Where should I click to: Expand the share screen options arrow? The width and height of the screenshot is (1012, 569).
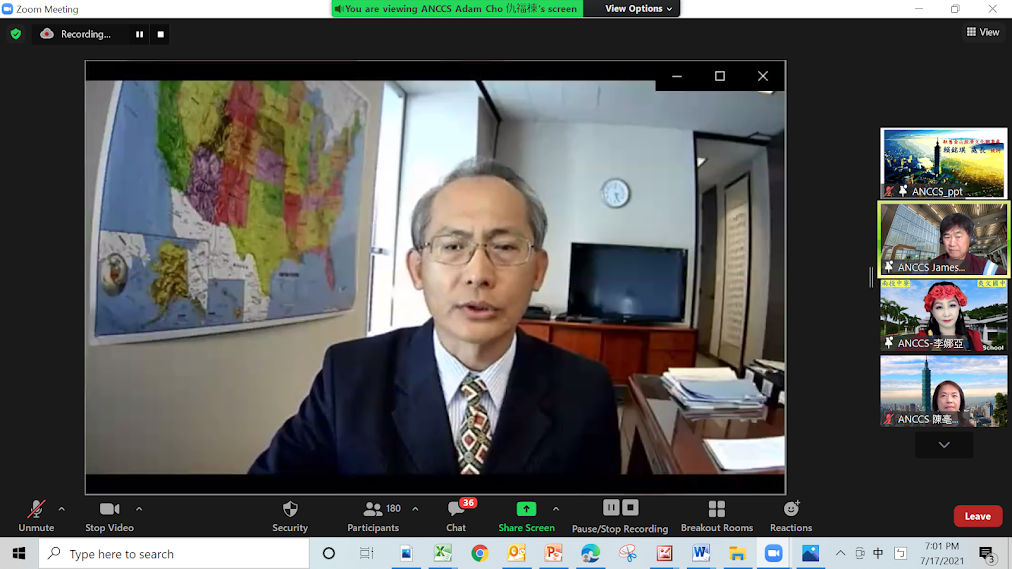(x=556, y=509)
